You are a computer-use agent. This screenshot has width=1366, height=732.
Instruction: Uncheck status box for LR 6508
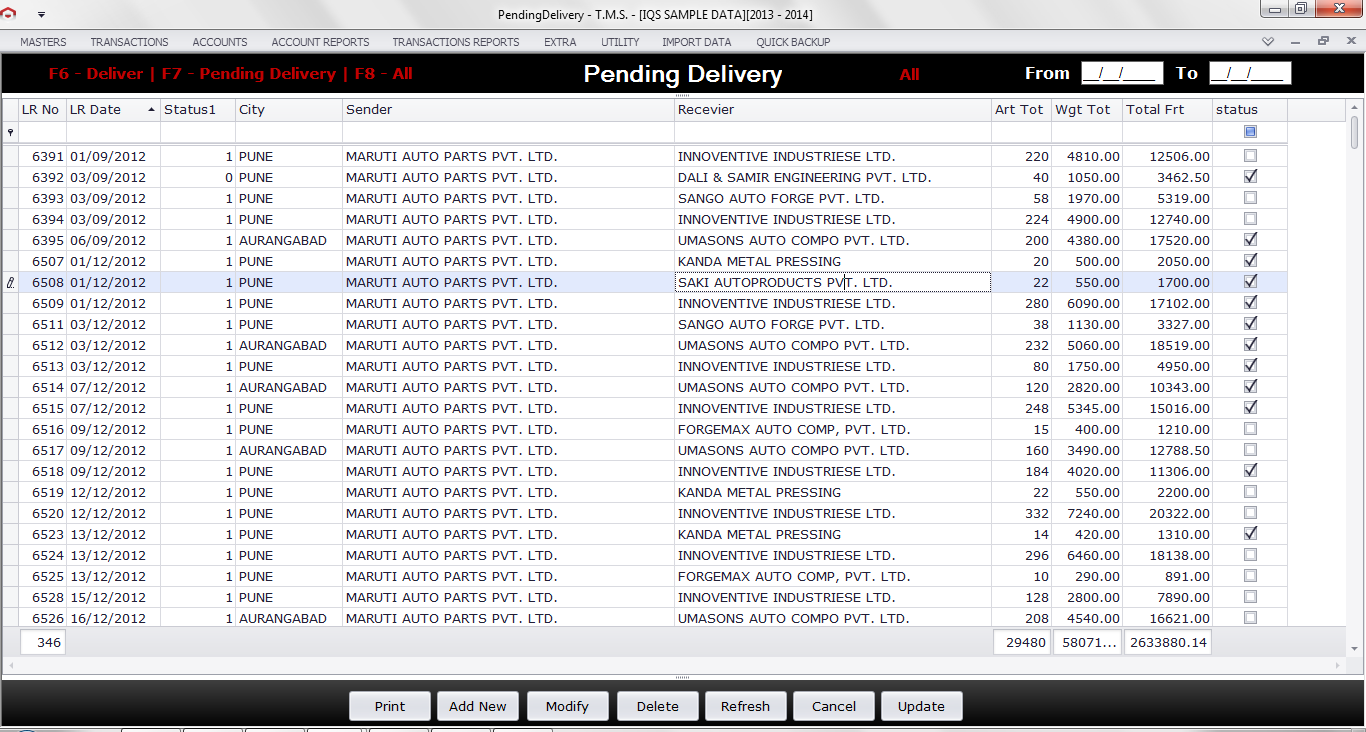[1250, 282]
